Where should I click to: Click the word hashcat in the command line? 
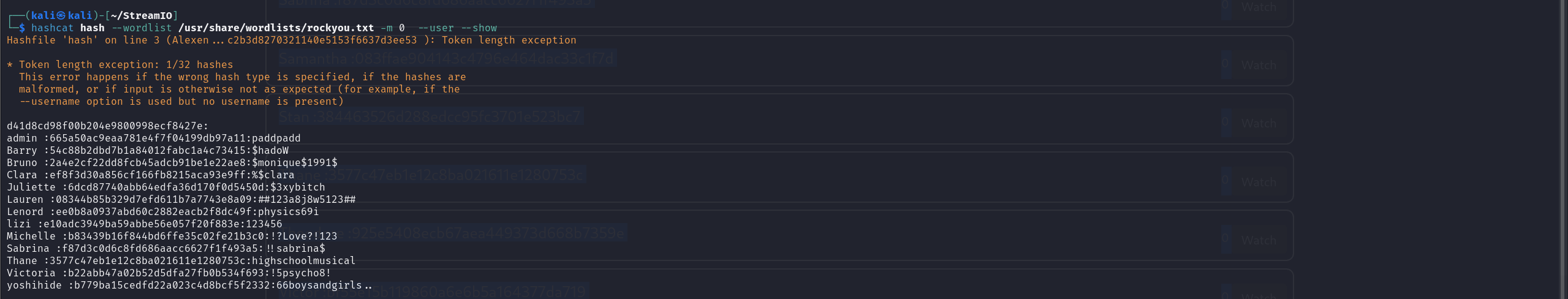click(x=52, y=28)
